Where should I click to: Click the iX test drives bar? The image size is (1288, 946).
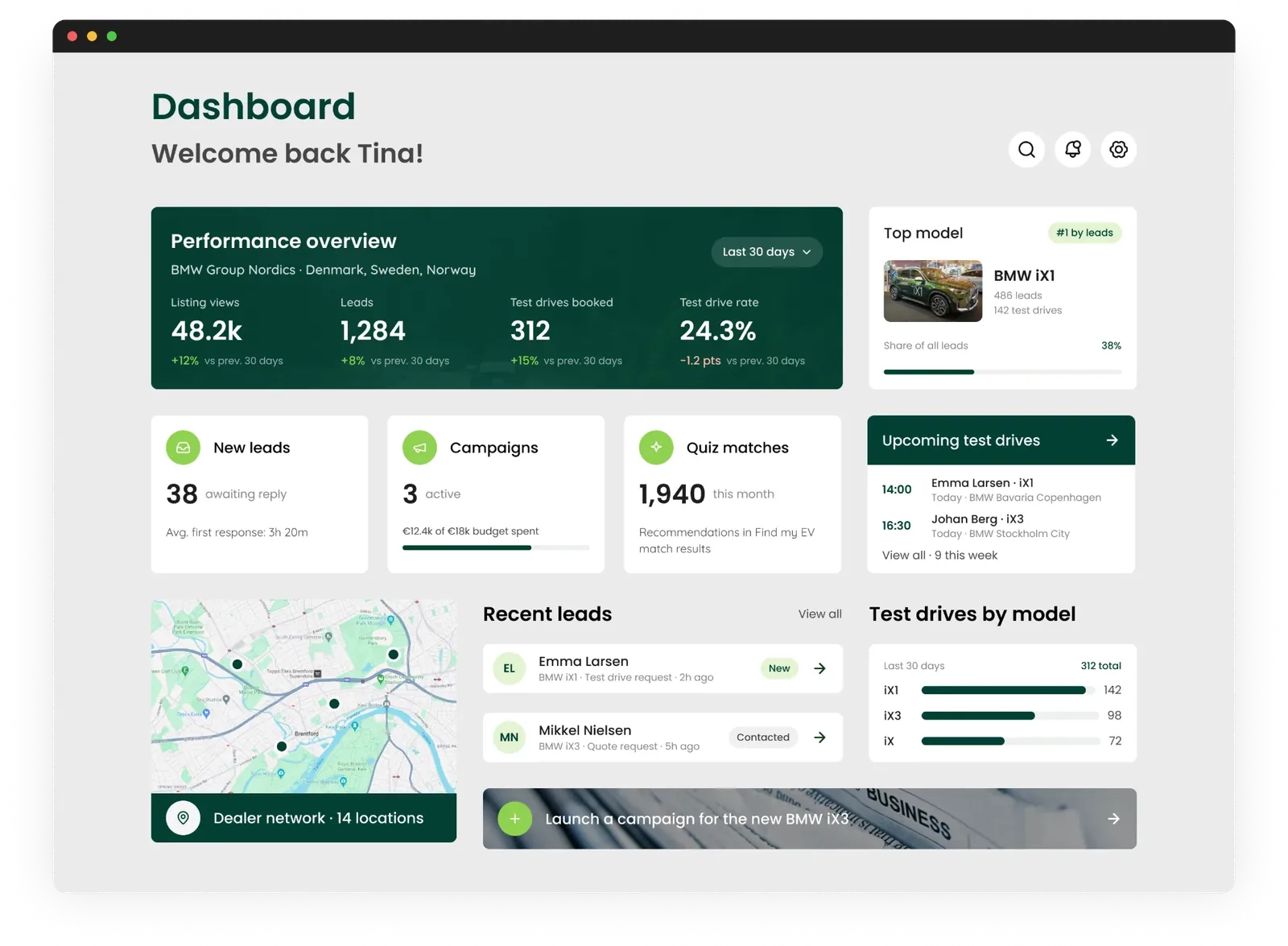click(x=1009, y=742)
